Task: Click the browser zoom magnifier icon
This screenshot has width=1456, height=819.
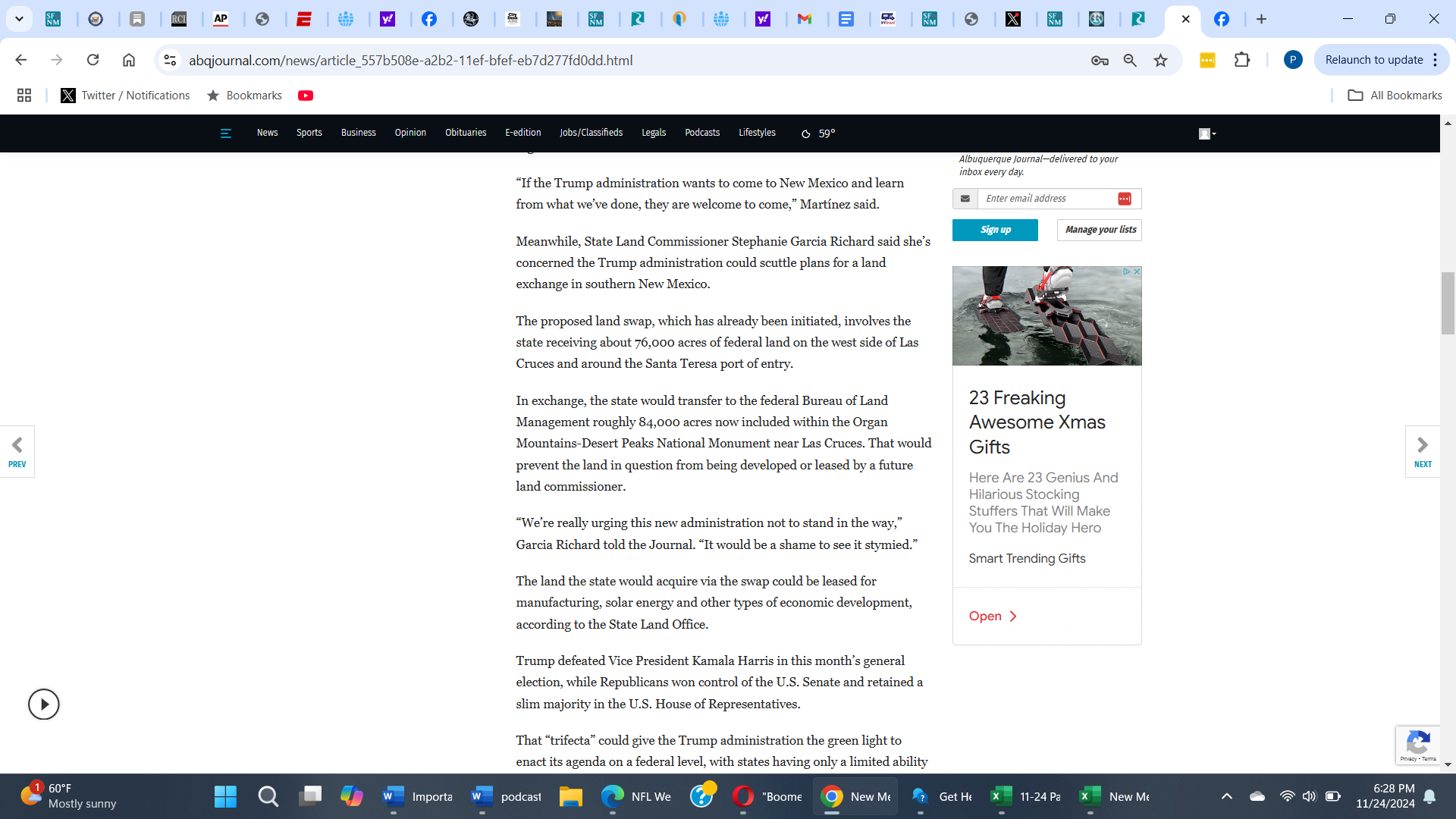Action: [1130, 61]
